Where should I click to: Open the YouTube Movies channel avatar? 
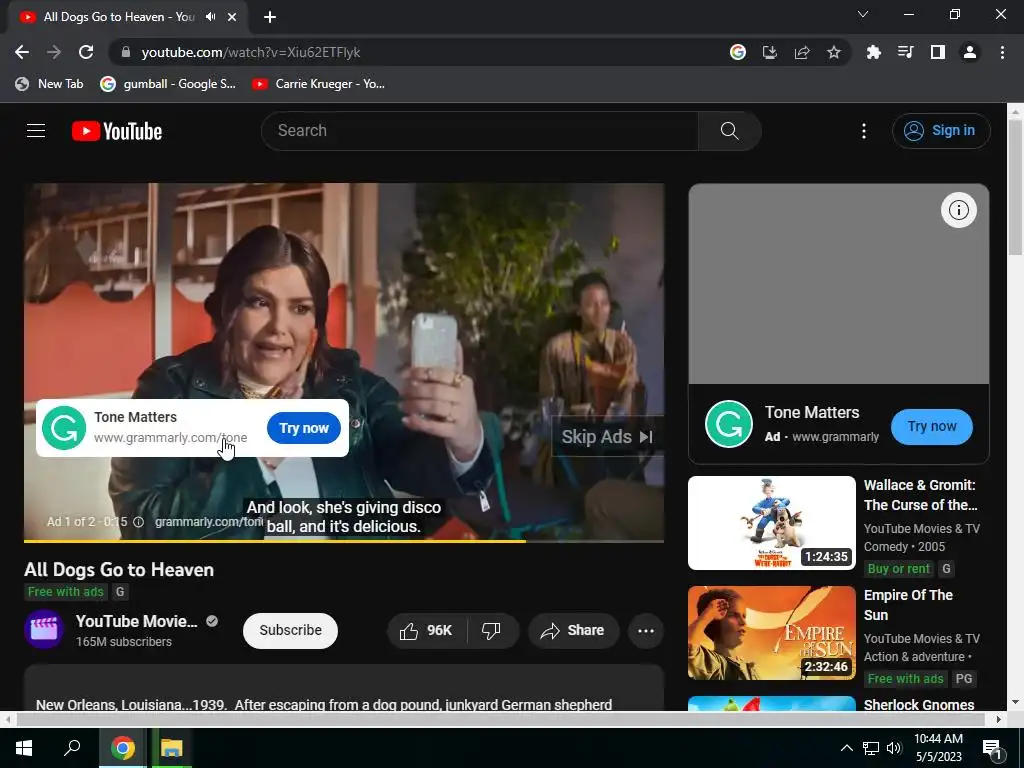pos(44,630)
